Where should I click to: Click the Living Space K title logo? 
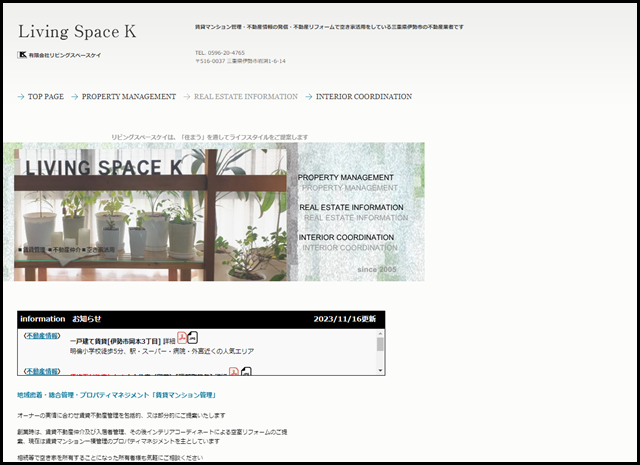pyautogui.click(x=77, y=32)
